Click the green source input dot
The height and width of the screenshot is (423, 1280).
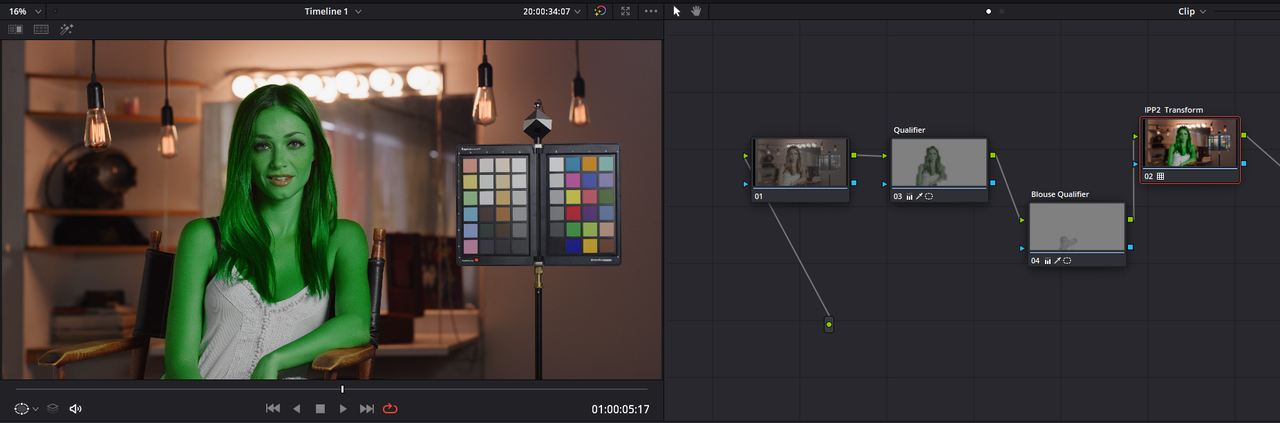[829, 325]
